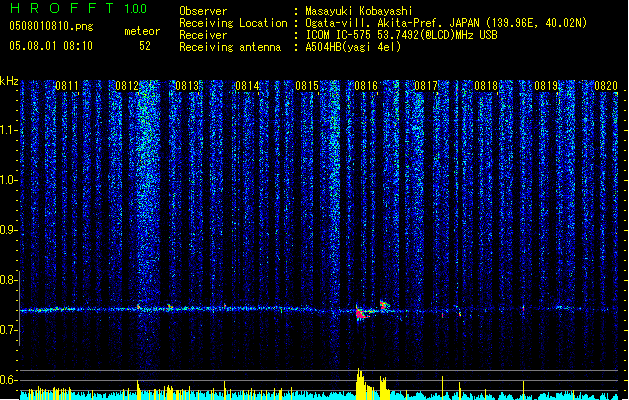Select the filename 0508010810.png

51,26
